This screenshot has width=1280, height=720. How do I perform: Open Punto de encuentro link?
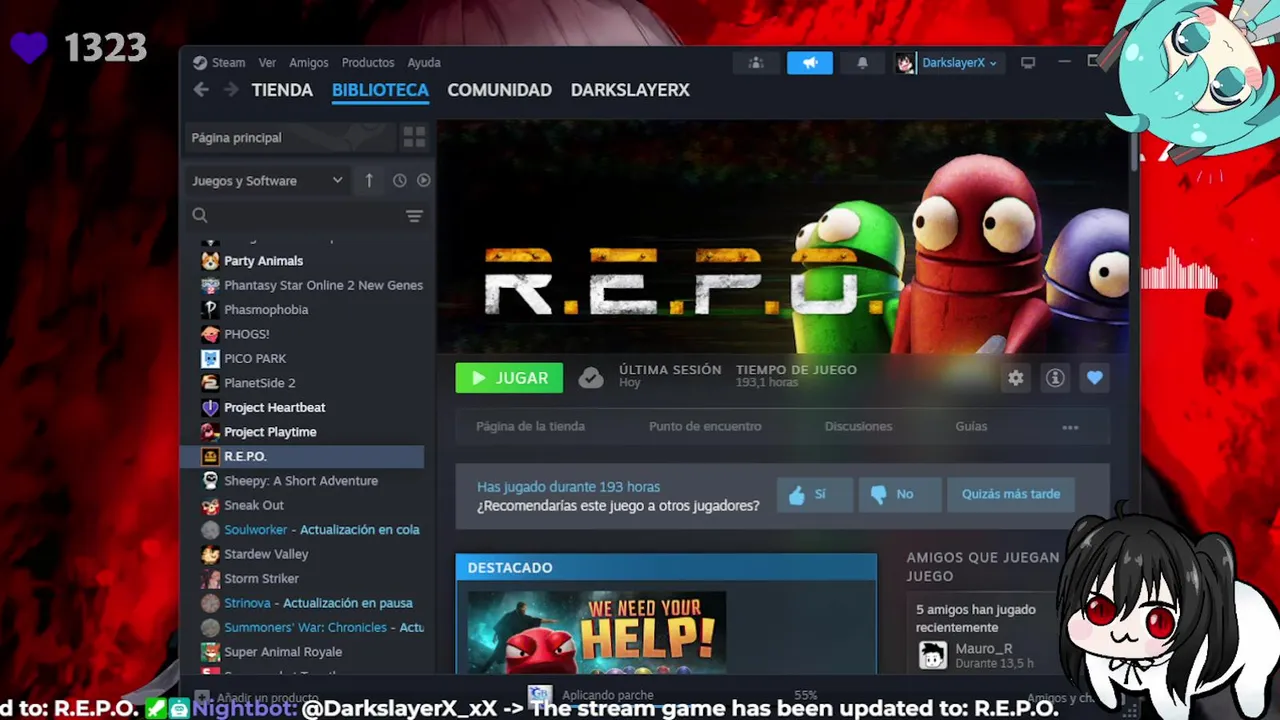[x=705, y=427]
